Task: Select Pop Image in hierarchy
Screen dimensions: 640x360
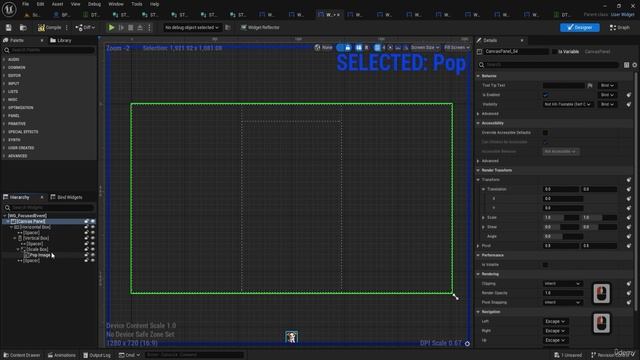Action: tap(40, 255)
